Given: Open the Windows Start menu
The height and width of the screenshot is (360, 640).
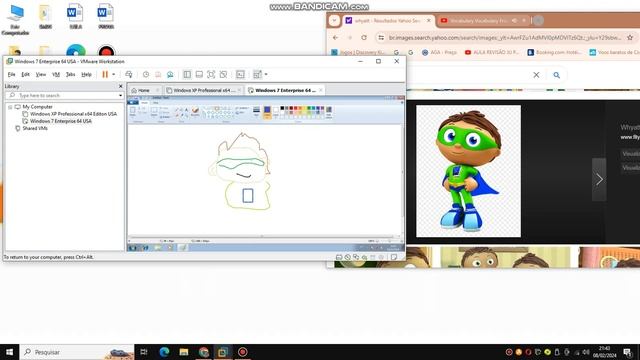Looking at the screenshot, I should 9,352.
